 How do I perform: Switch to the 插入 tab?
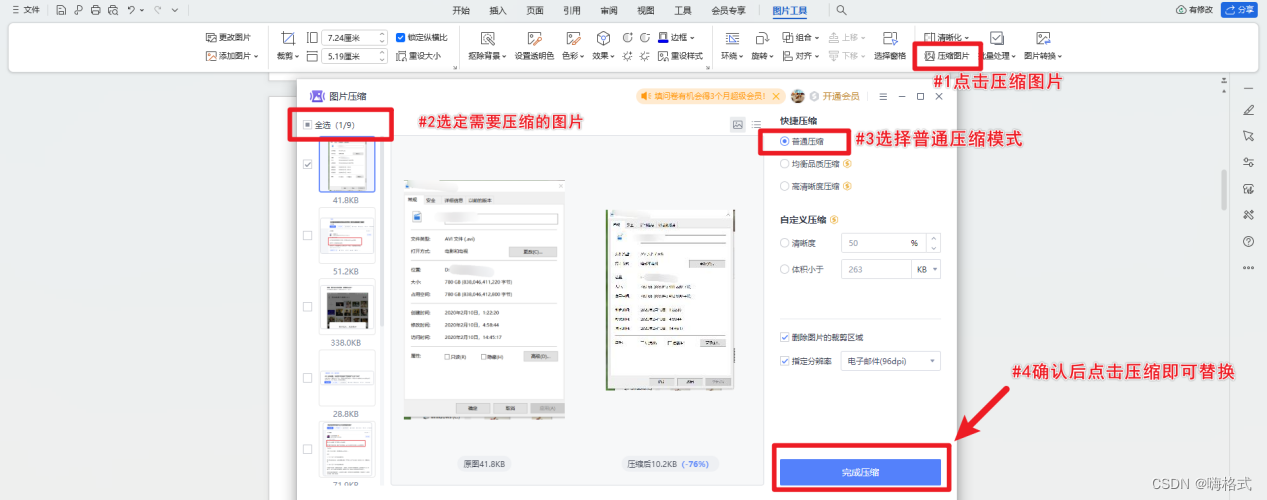point(498,10)
